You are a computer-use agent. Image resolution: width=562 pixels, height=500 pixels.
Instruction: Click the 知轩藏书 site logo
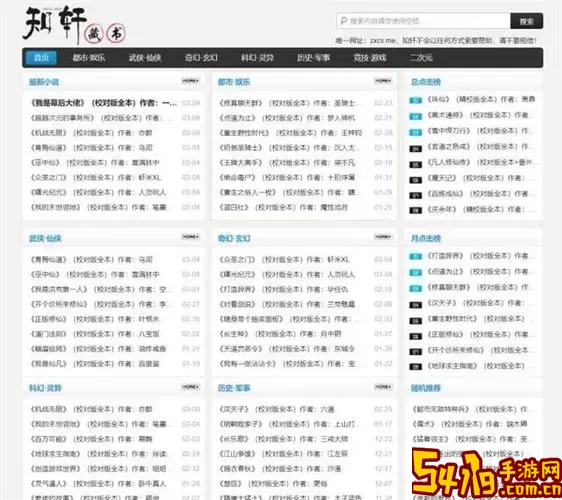(x=74, y=25)
